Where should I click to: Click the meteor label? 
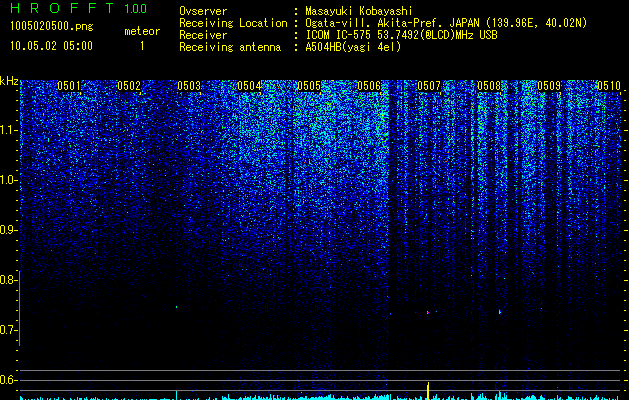pyautogui.click(x=142, y=31)
